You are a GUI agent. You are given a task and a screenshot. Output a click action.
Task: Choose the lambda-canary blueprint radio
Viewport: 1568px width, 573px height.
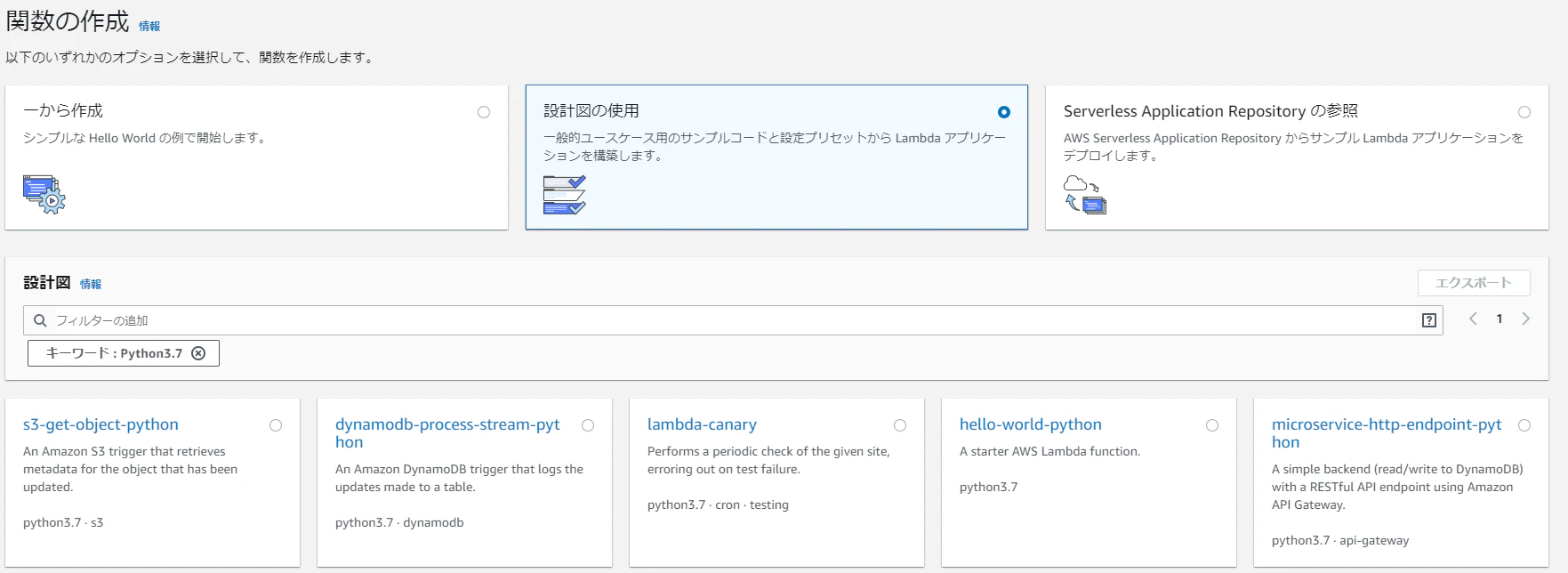pyautogui.click(x=900, y=425)
